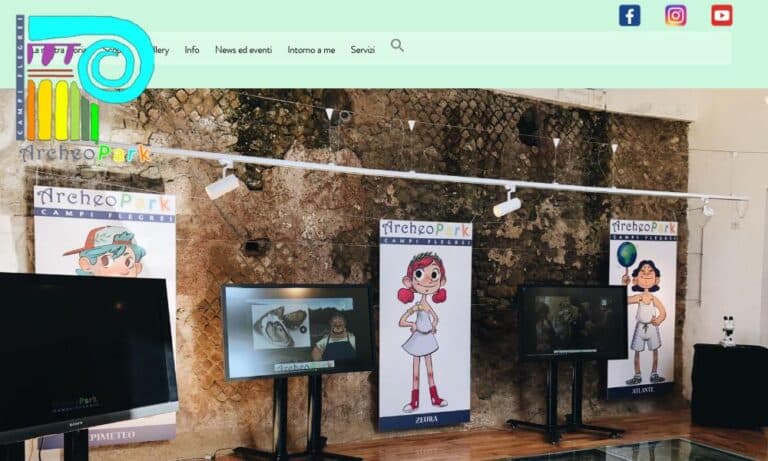The image size is (768, 461).
Task: Click the exhibition hall hero image
Action: click(x=384, y=274)
